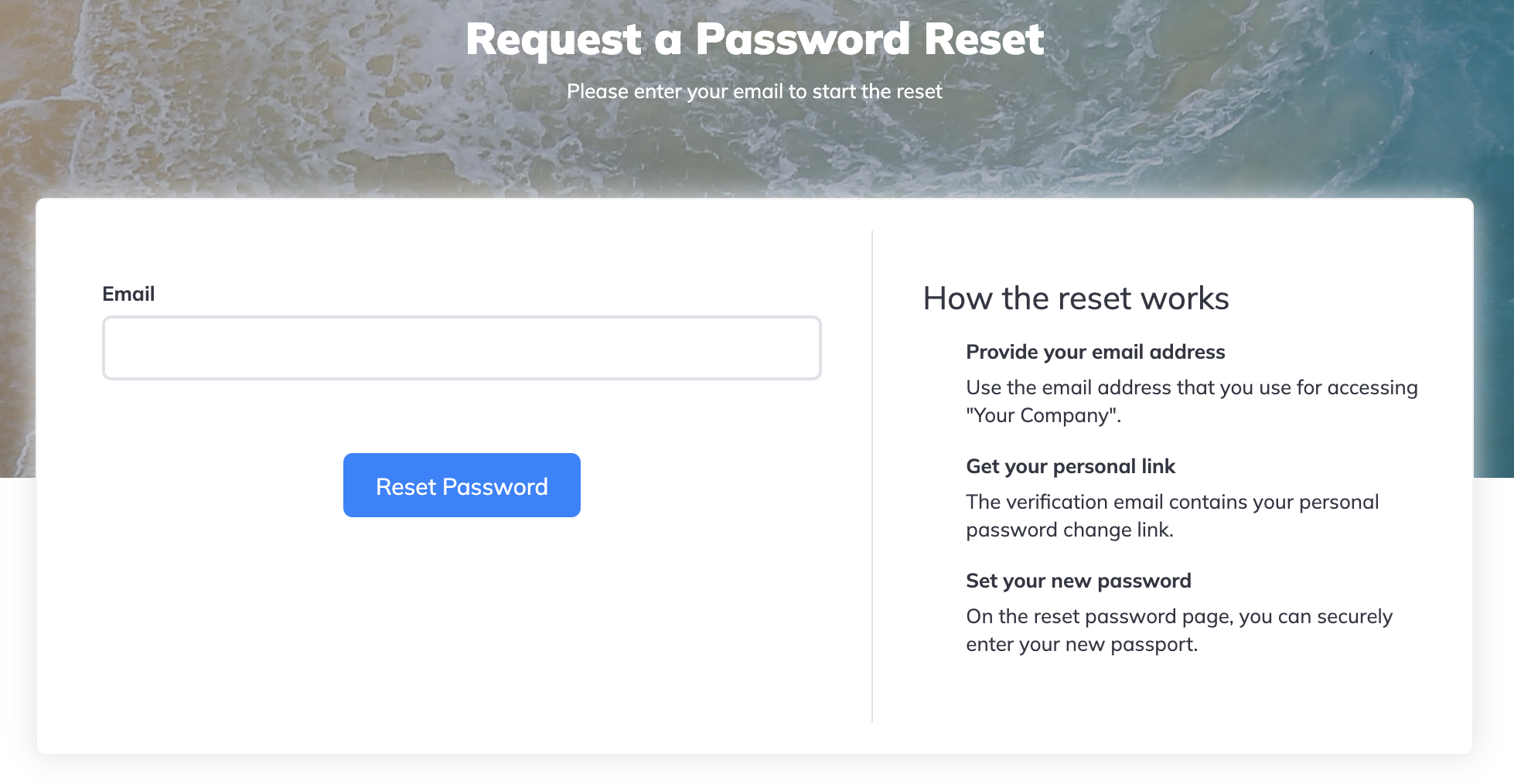Image resolution: width=1514 pixels, height=784 pixels.
Task: Click the password change link text line
Action: [x=1069, y=530]
